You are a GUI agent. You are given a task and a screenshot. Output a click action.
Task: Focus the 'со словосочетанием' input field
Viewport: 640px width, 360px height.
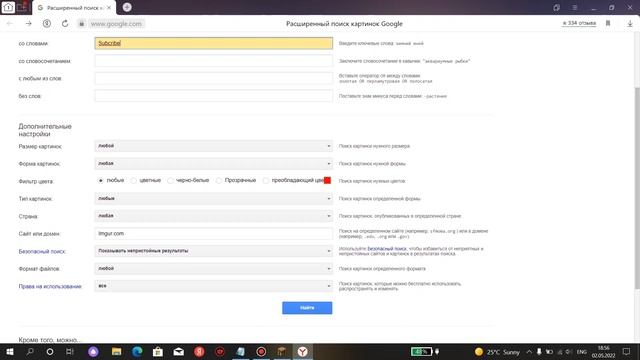[x=213, y=61]
